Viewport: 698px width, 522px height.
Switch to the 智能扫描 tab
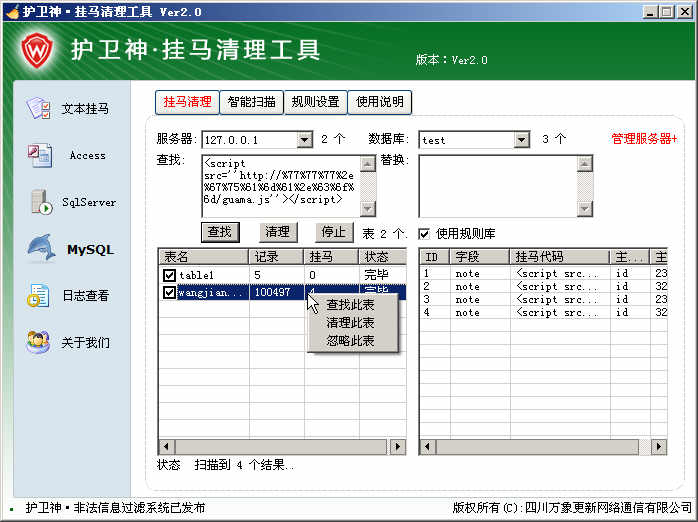click(x=252, y=102)
